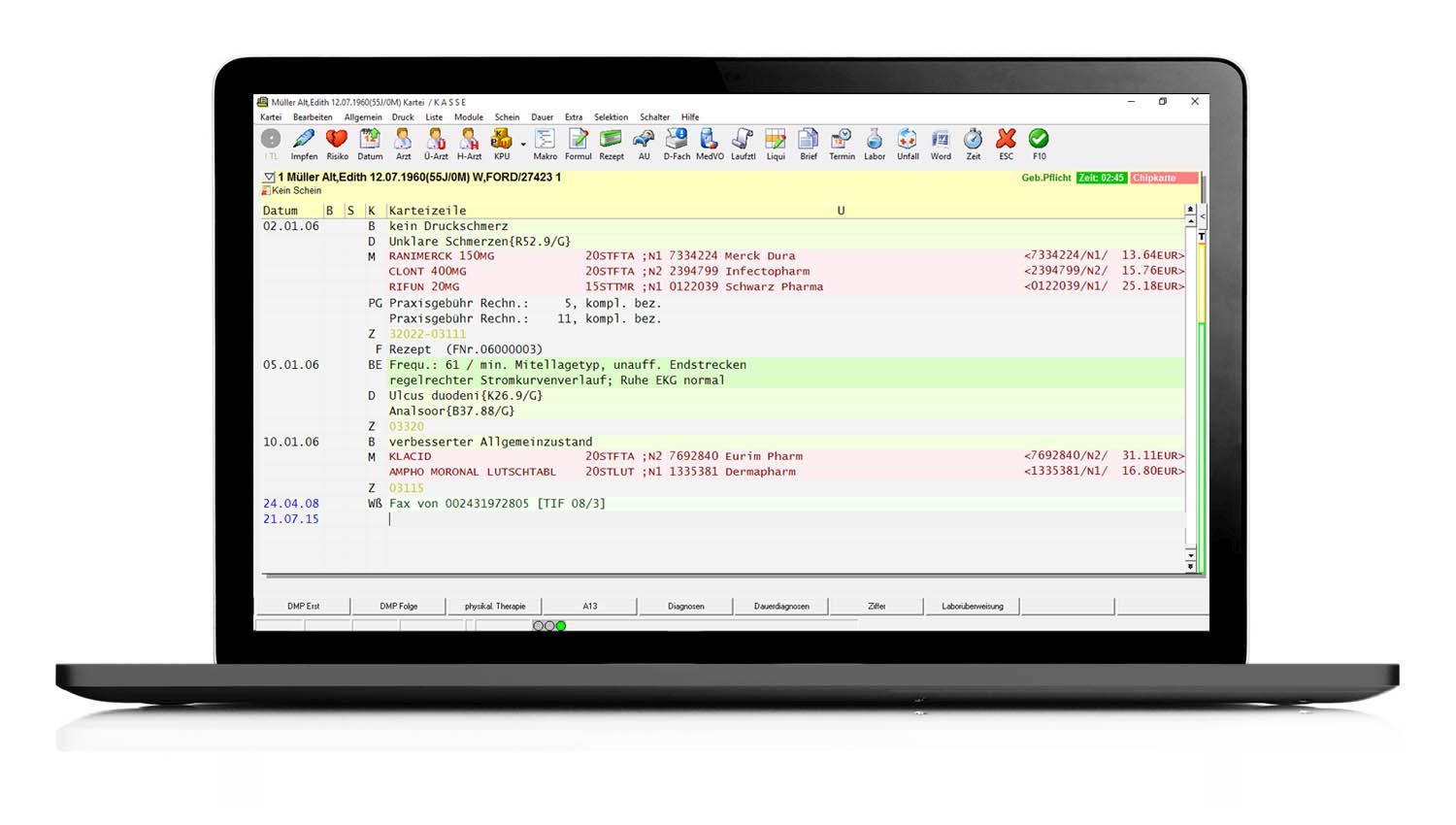Click the red ESC cross icon
The height and width of the screenshot is (825, 1456).
(x=1007, y=140)
